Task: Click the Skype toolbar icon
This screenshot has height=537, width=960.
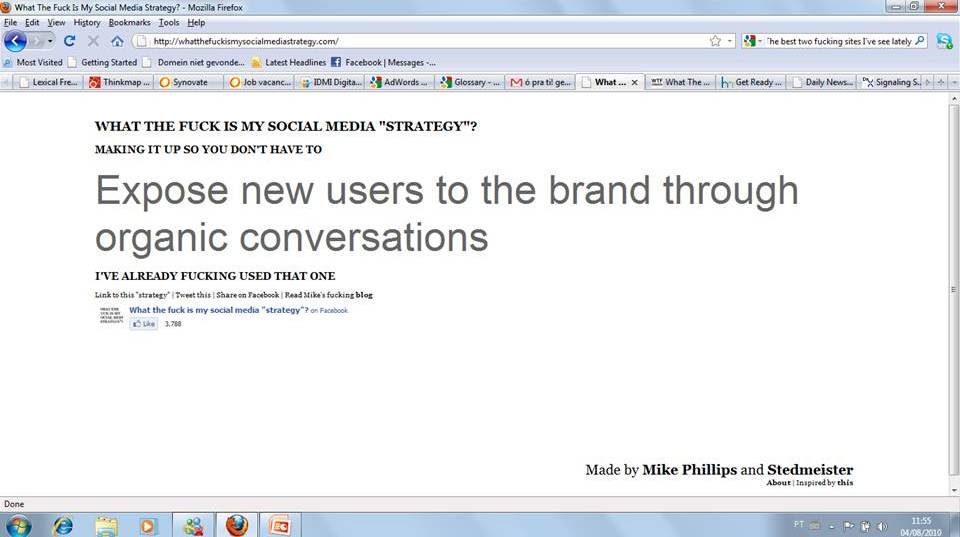Action: (x=944, y=41)
